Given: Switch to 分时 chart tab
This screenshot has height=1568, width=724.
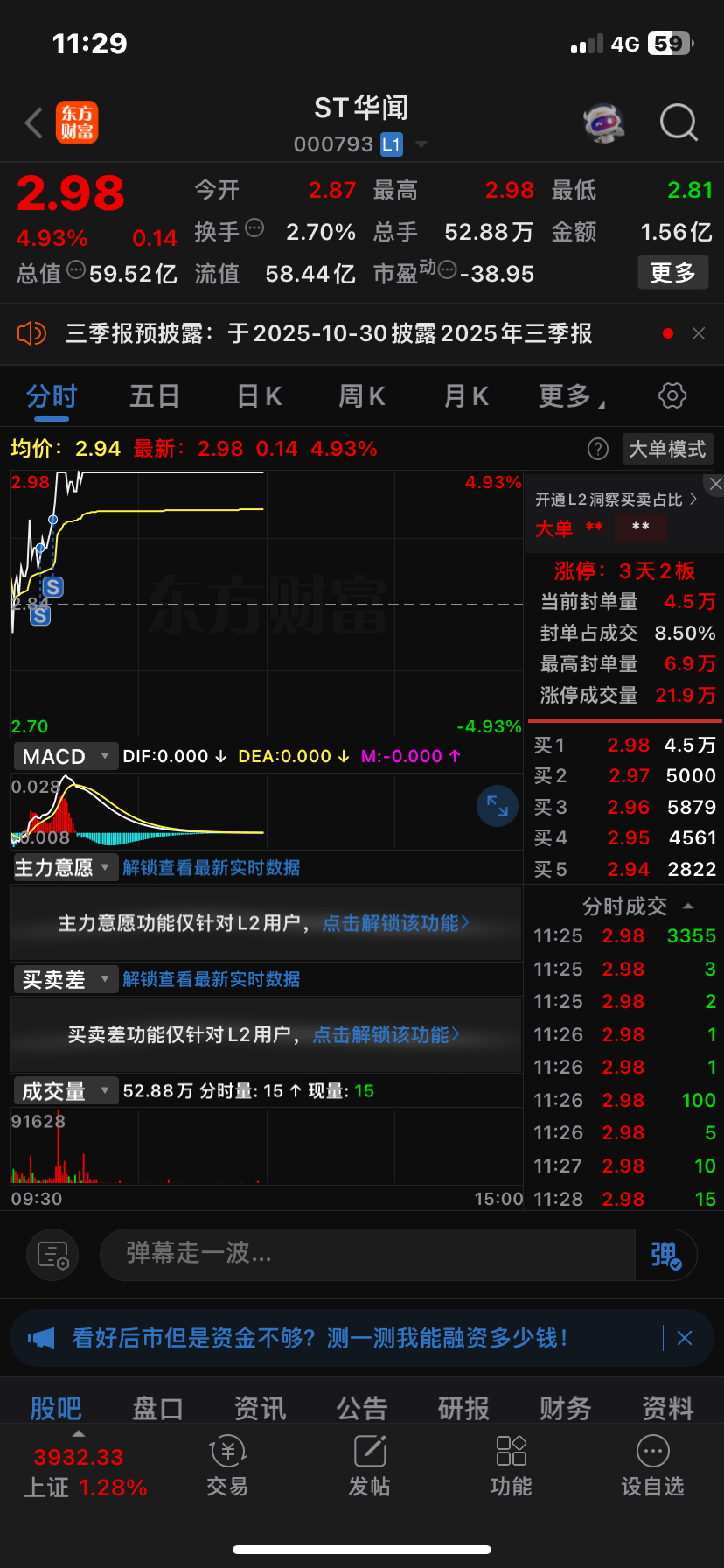Looking at the screenshot, I should tap(52, 396).
